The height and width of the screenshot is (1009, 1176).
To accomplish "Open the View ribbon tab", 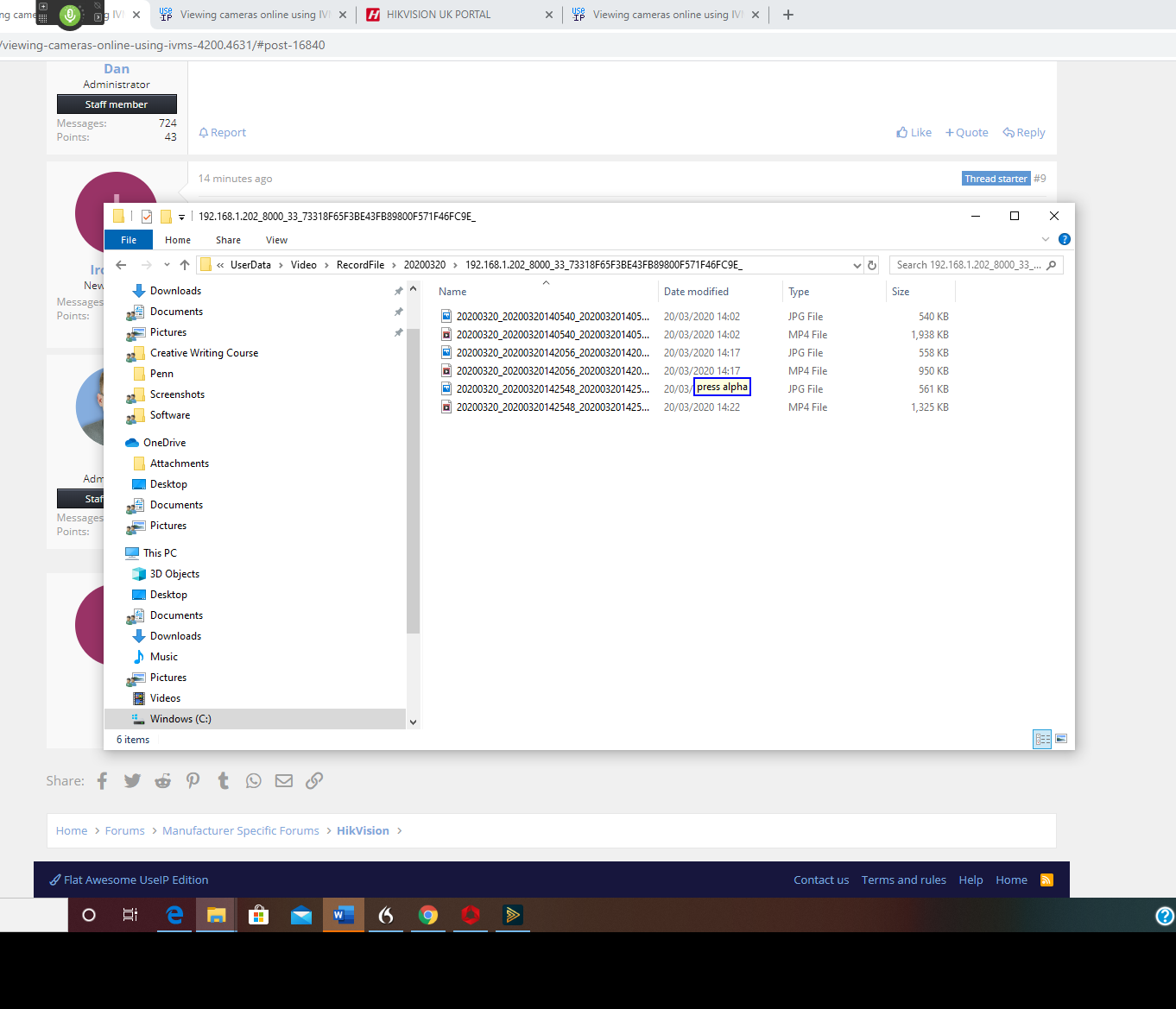I will (276, 240).
